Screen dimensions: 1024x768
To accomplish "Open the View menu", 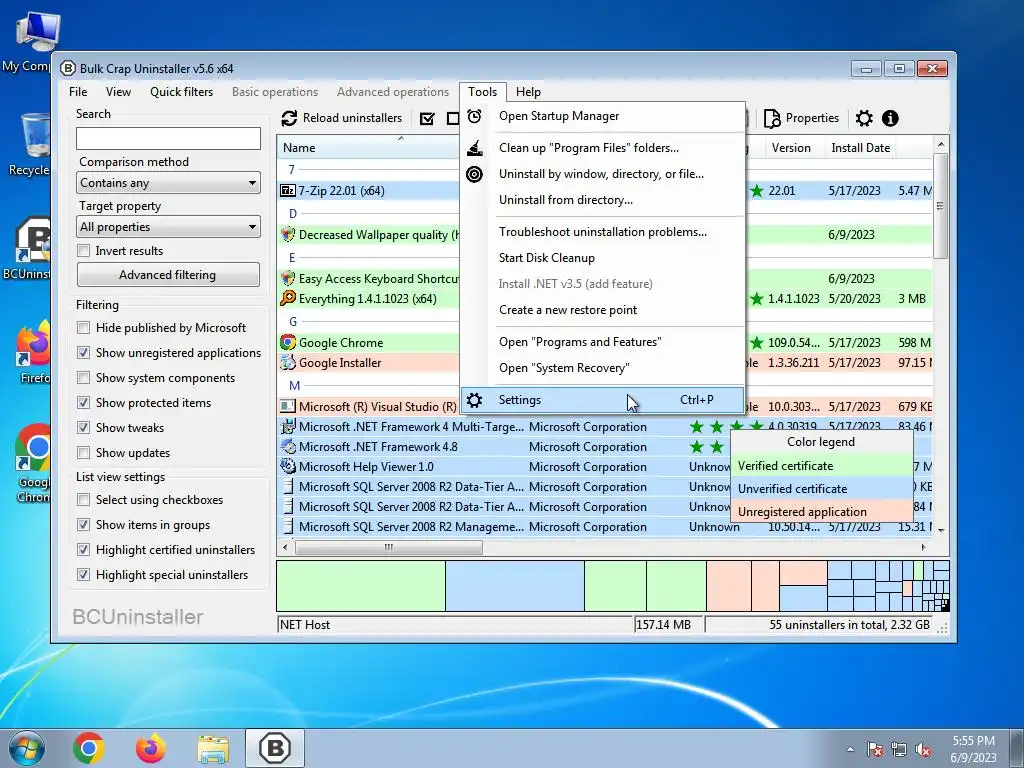I will [x=118, y=92].
